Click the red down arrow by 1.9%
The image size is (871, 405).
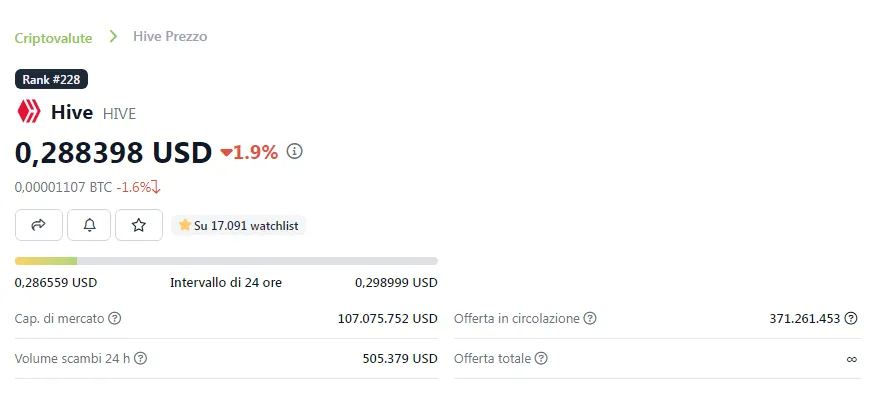(226, 153)
